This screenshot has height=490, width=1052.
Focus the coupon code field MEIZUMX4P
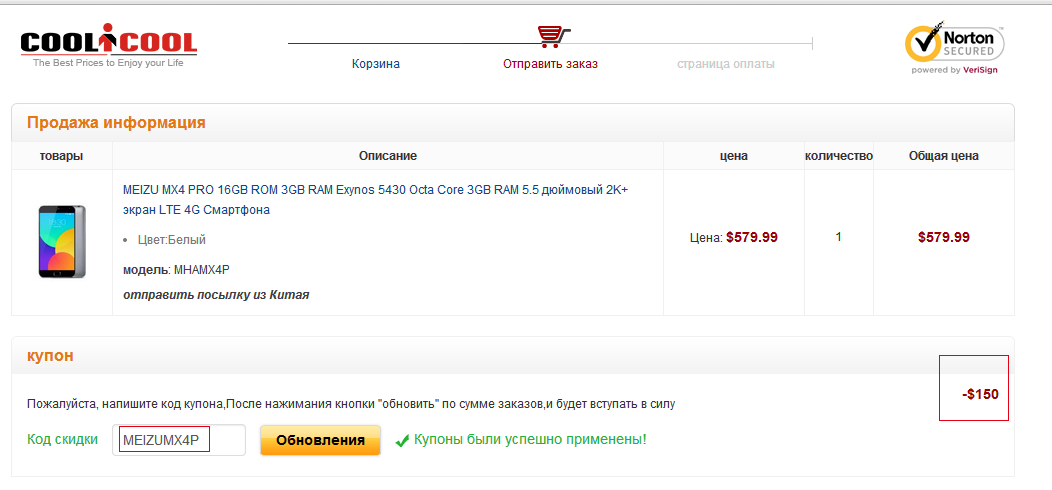coord(178,440)
